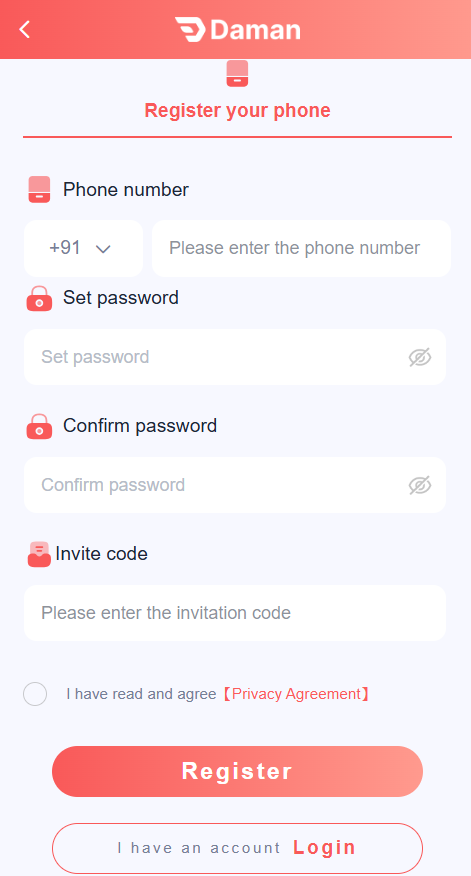Show password in Confirm password field

[x=420, y=485]
